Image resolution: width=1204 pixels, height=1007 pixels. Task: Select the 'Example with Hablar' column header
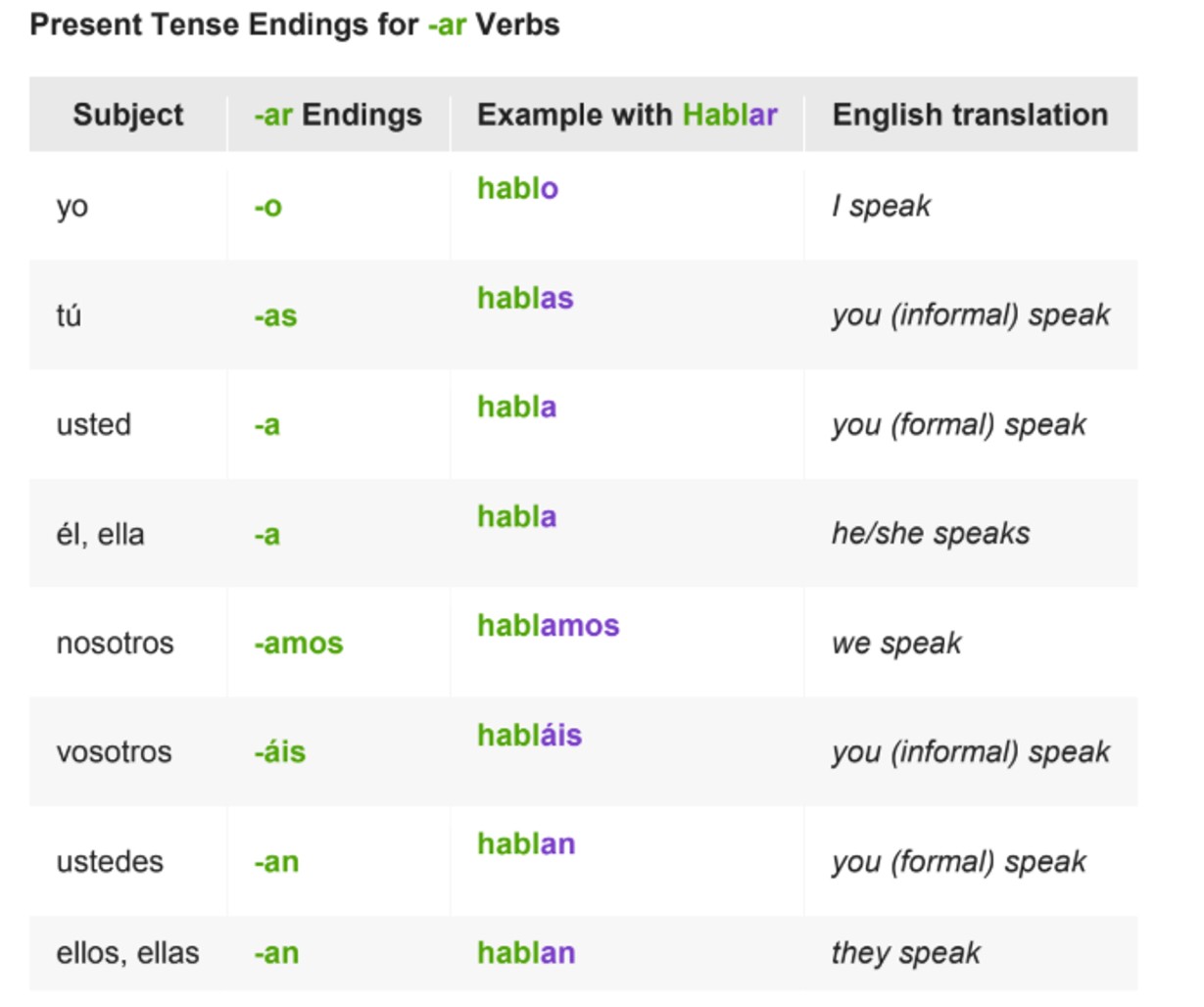tap(627, 115)
